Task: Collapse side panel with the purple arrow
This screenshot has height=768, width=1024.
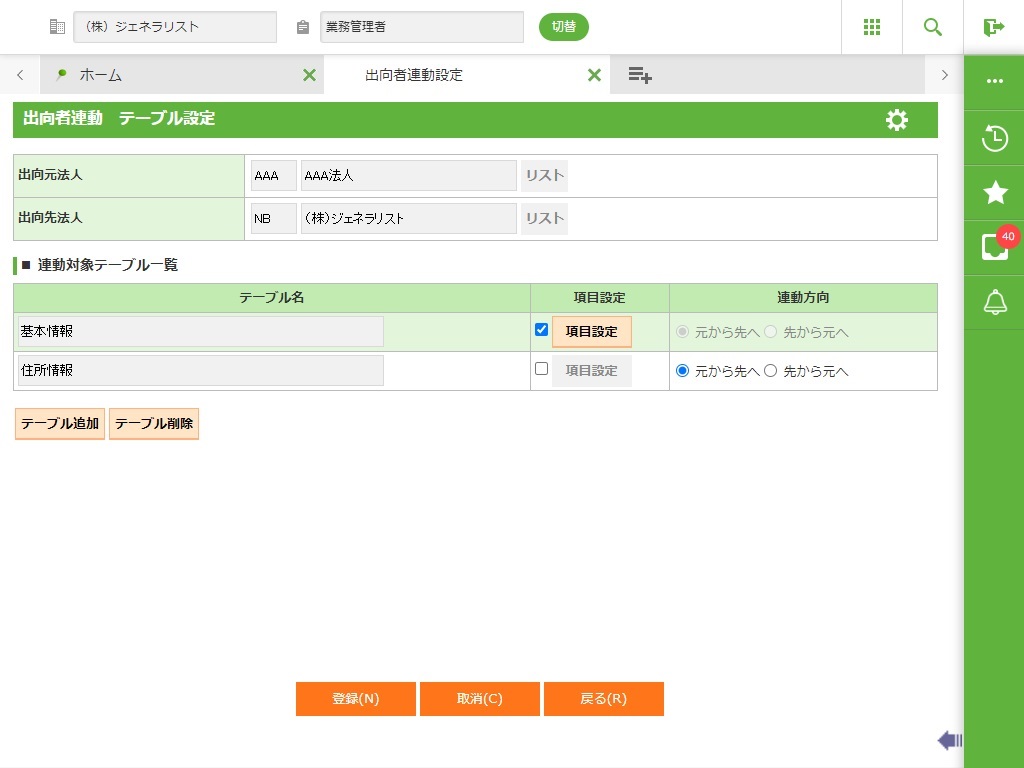Action: click(949, 740)
